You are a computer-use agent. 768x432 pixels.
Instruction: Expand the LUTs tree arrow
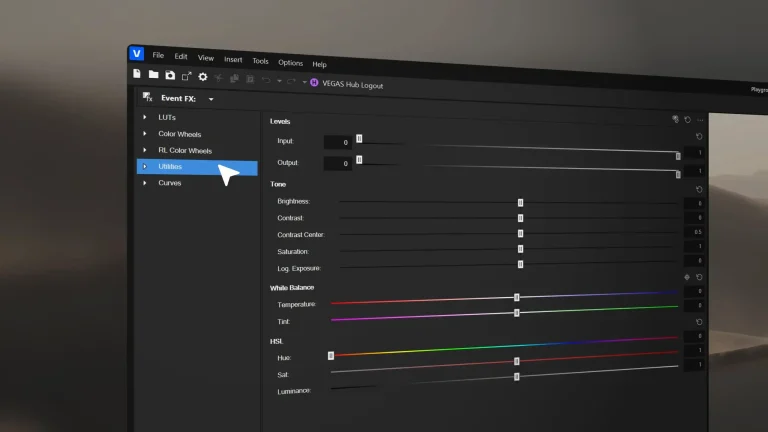point(144,117)
